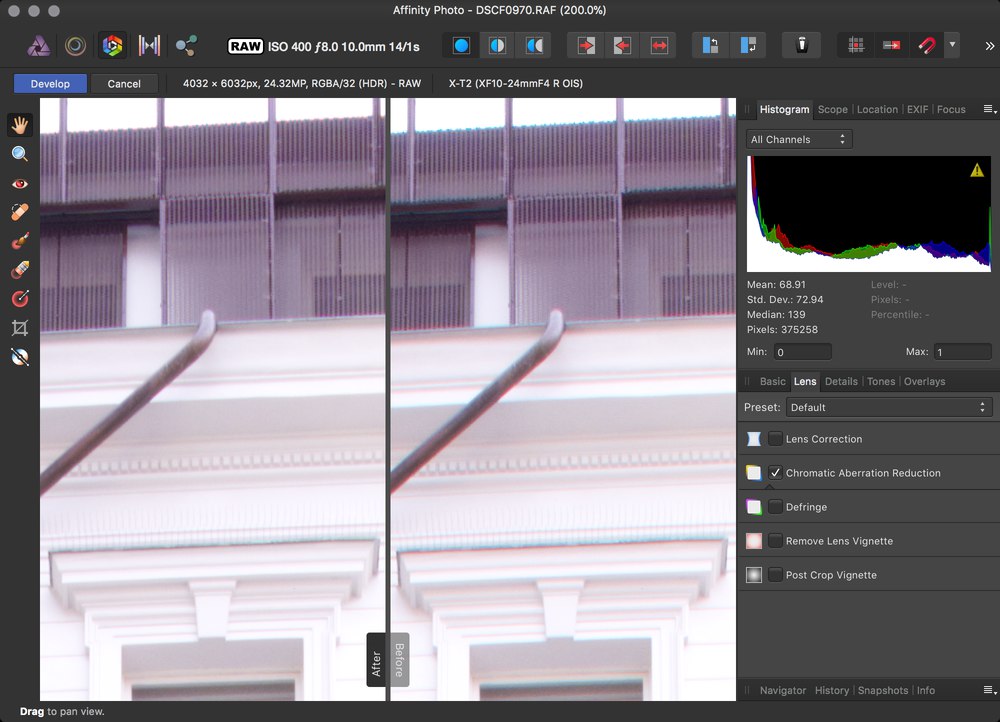This screenshot has height=722, width=1000.
Task: Click the histogram Min input field
Action: coord(802,351)
